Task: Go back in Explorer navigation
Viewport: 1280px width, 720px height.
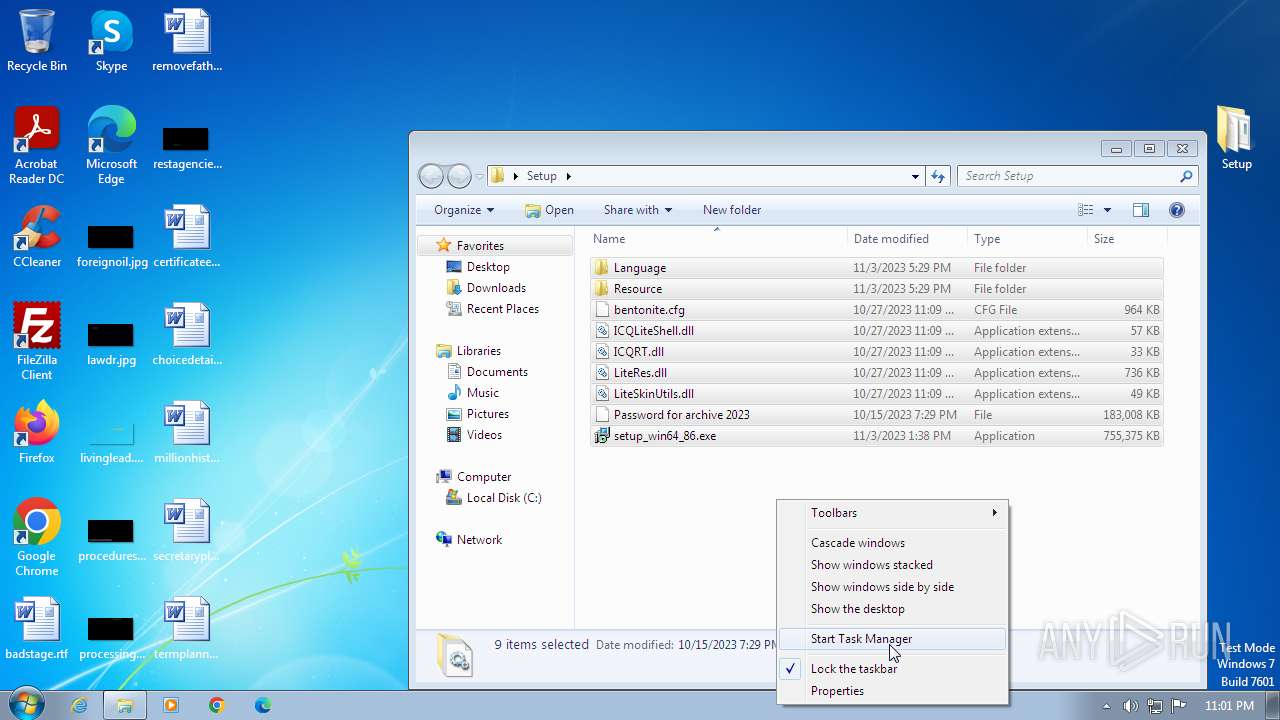Action: pos(431,176)
